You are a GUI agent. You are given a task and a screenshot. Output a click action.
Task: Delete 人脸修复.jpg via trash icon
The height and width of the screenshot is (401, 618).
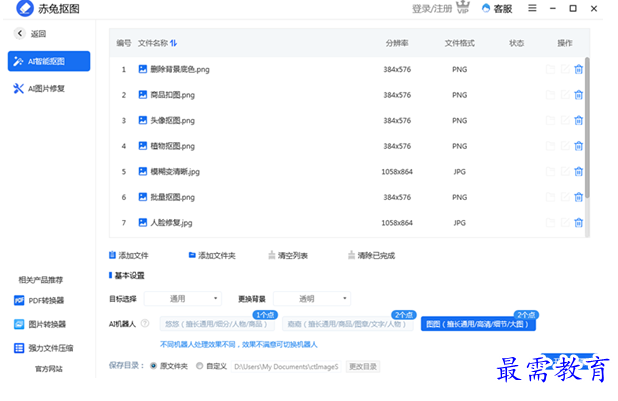coord(578,223)
